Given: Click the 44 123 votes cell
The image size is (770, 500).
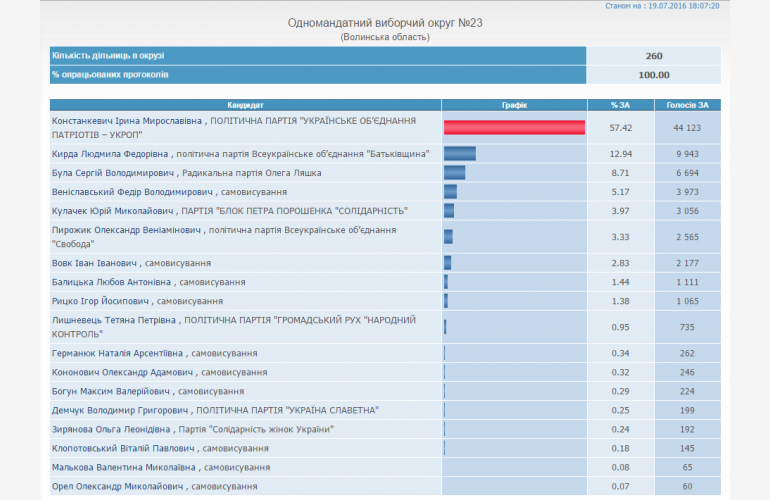Looking at the screenshot, I should click(x=687, y=127).
